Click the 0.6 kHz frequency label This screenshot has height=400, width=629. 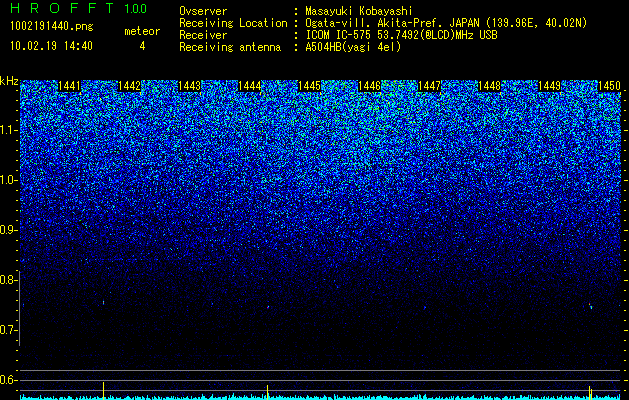tap(8, 380)
